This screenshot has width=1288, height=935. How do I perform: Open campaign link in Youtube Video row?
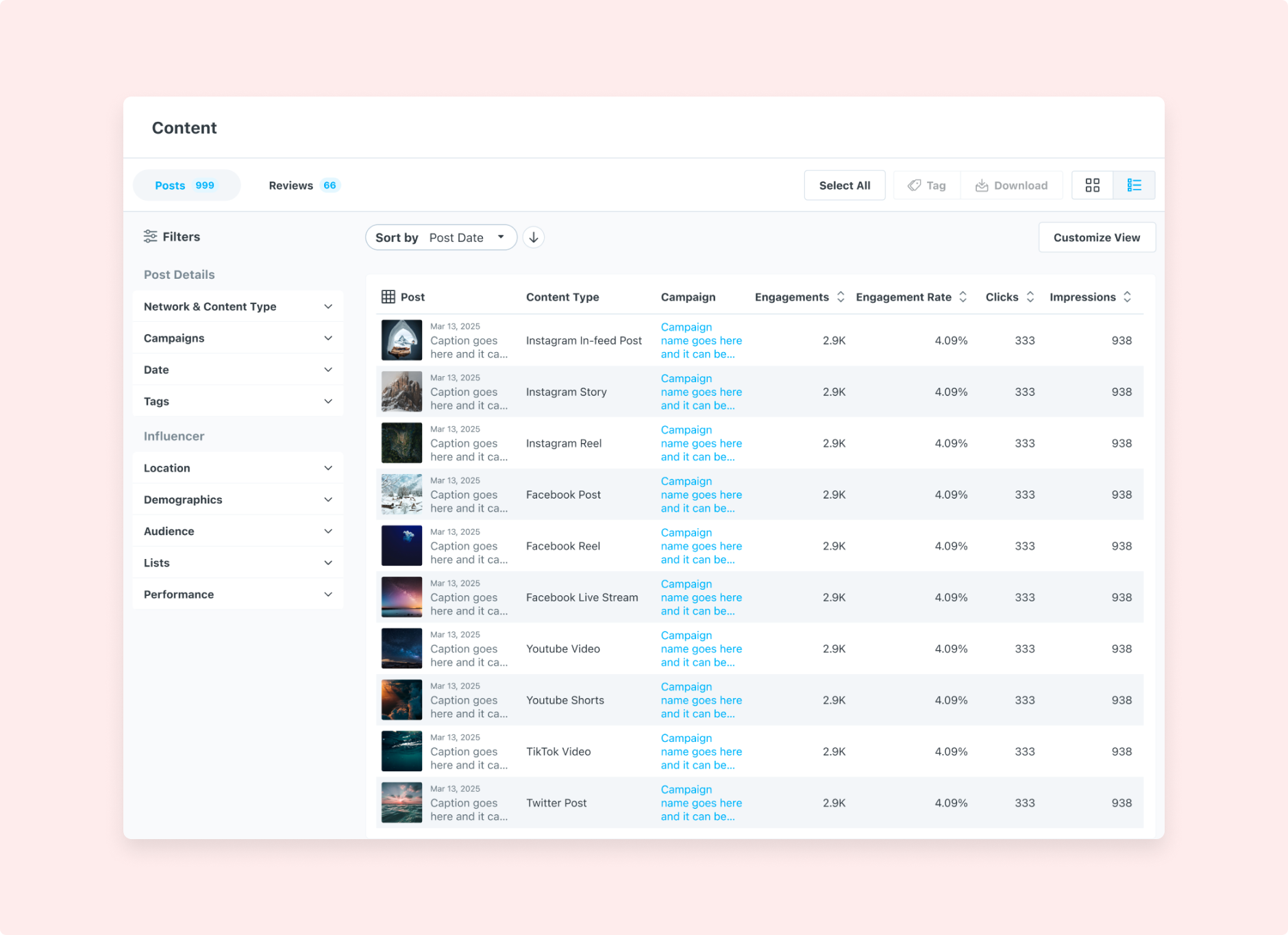[x=702, y=649]
